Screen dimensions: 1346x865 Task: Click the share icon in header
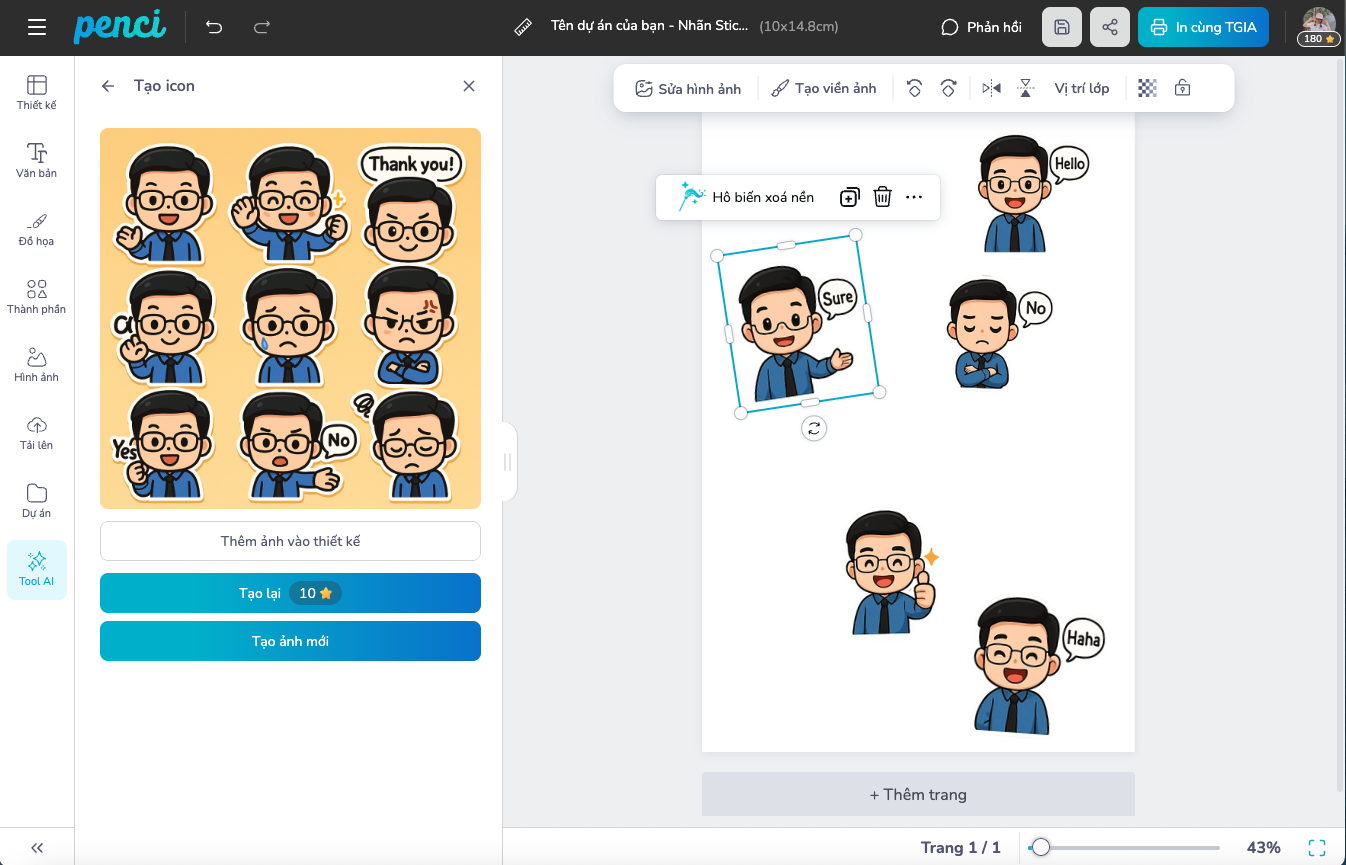click(x=1110, y=27)
